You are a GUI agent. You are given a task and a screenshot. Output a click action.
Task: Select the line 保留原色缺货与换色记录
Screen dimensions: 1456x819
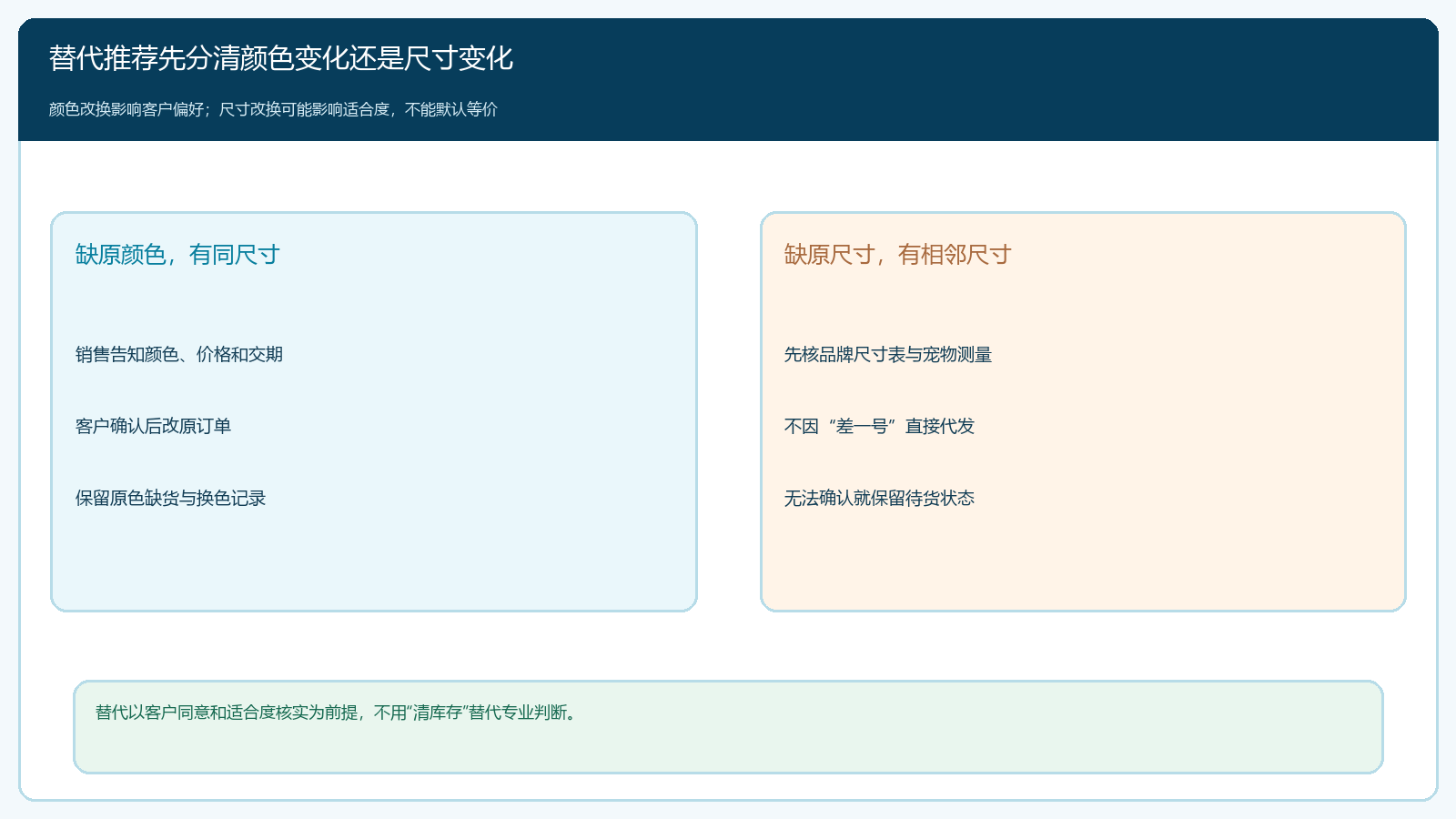click(x=170, y=498)
